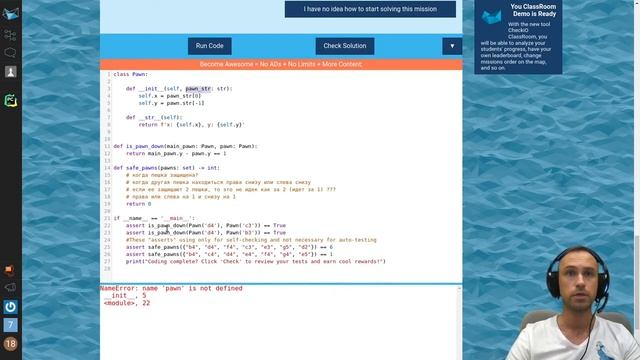Click the Run Code button

pos(209,46)
